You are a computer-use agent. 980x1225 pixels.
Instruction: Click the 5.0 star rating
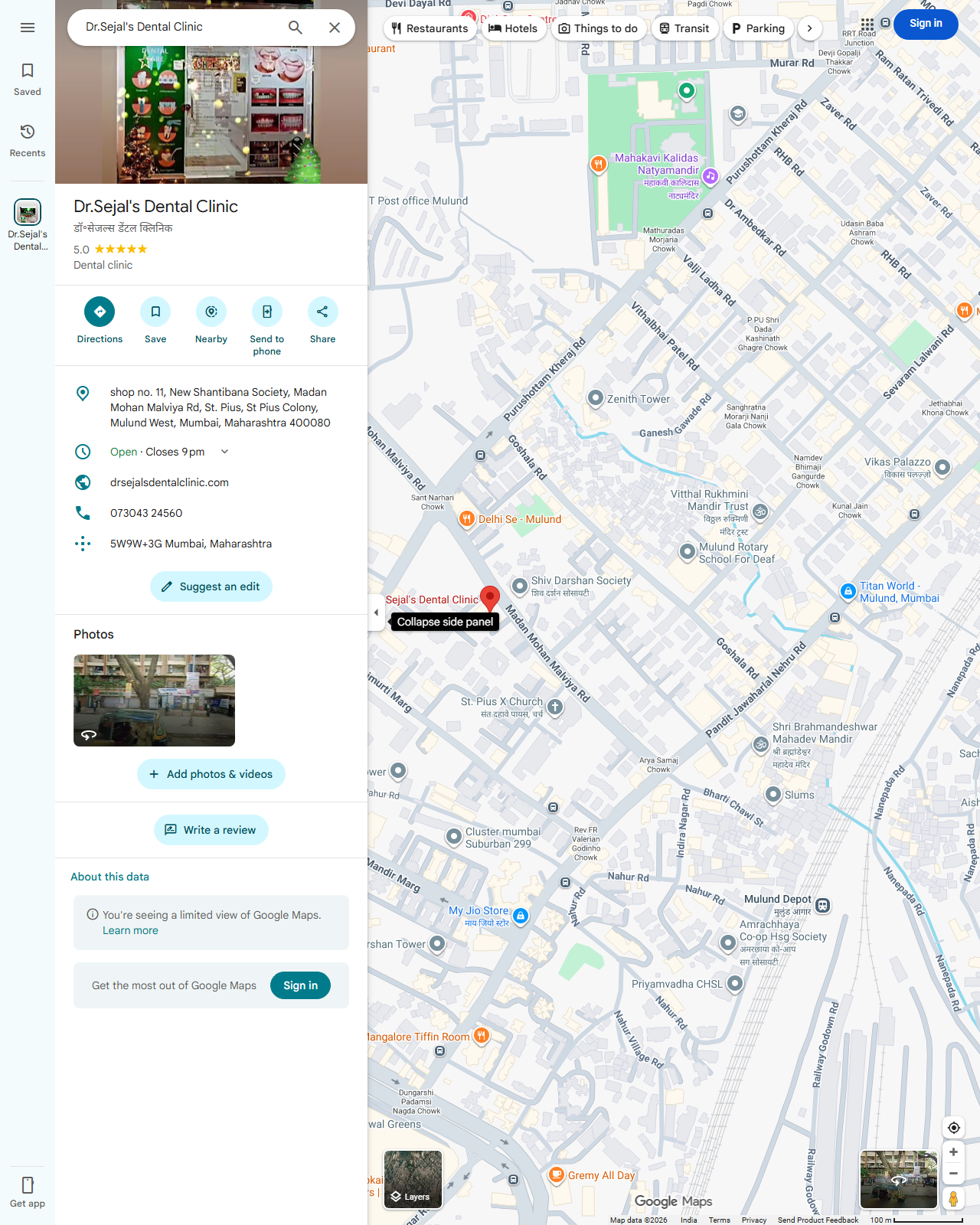point(110,249)
